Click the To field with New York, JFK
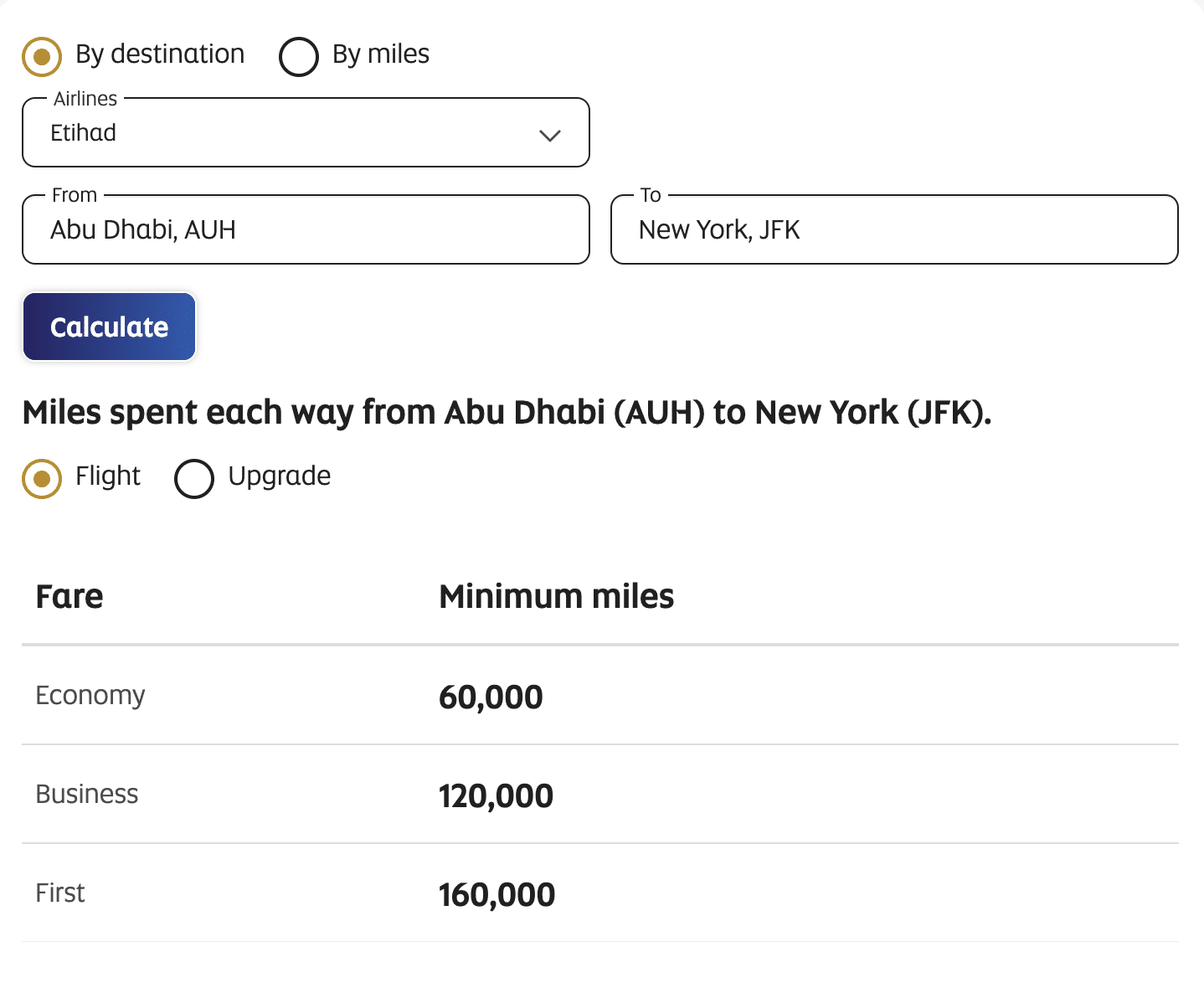 894,229
